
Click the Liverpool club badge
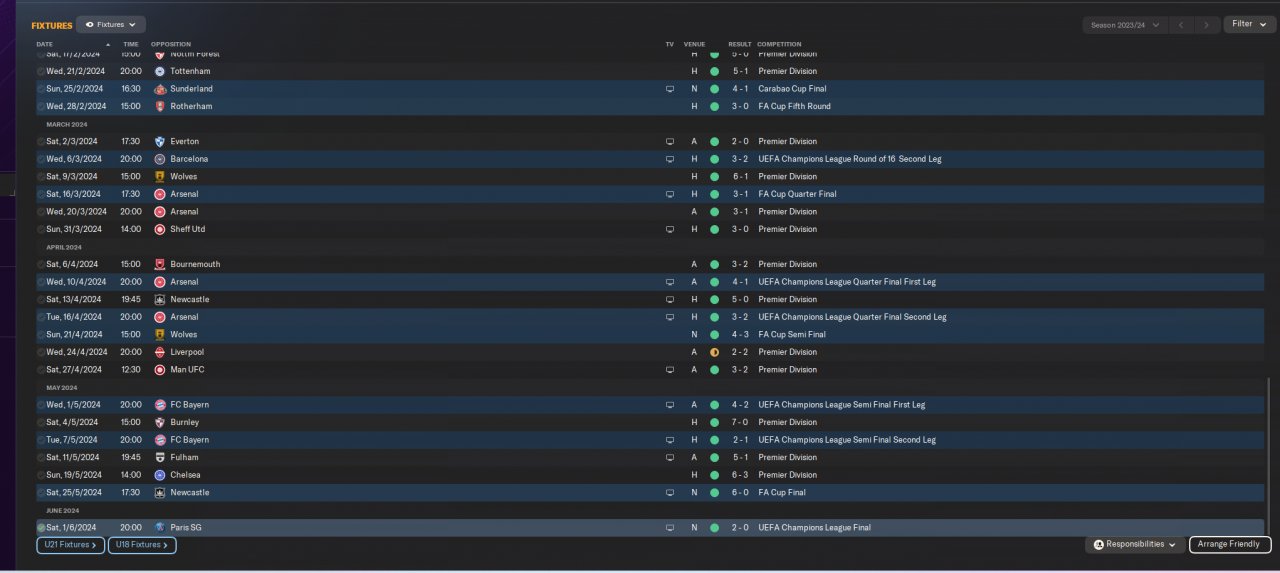pyautogui.click(x=160, y=352)
